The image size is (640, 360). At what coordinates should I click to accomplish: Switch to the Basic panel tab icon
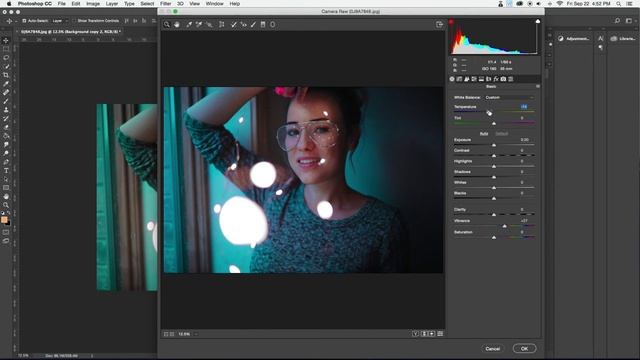pos(452,79)
